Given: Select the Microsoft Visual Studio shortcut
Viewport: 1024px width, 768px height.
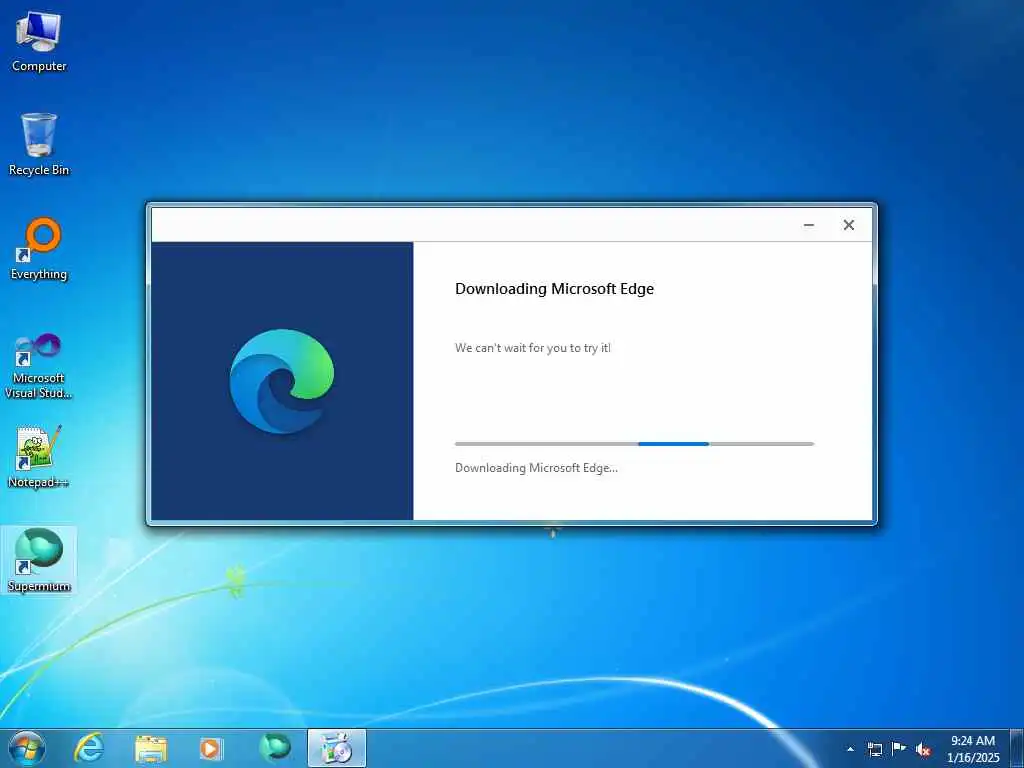Looking at the screenshot, I should pyautogui.click(x=39, y=366).
